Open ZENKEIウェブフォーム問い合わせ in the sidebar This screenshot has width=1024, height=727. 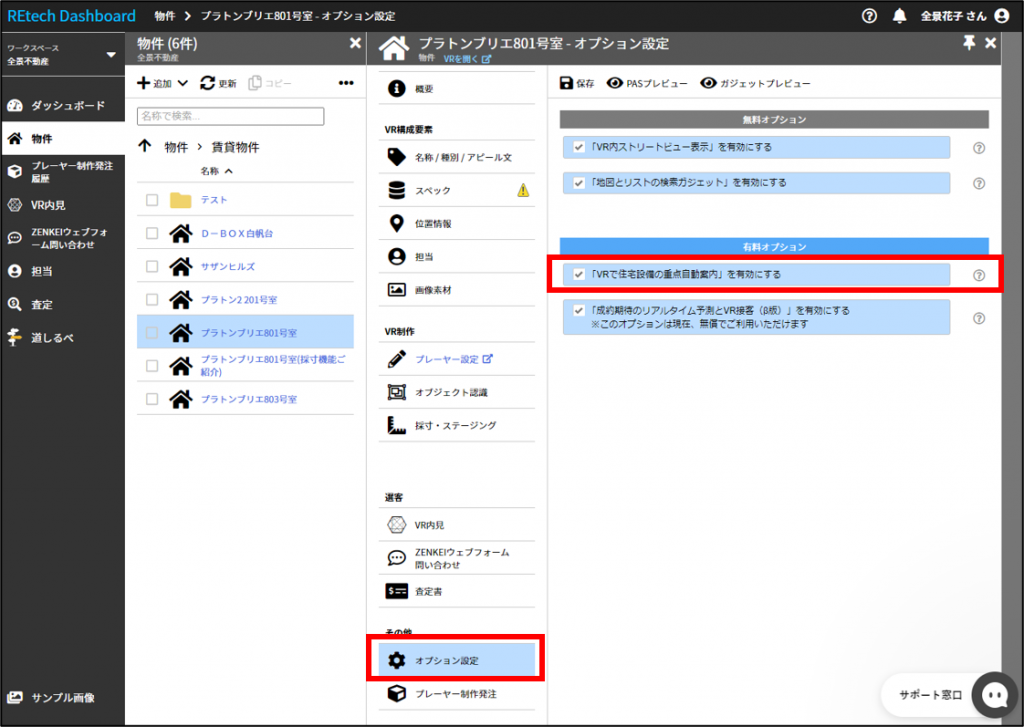63,238
